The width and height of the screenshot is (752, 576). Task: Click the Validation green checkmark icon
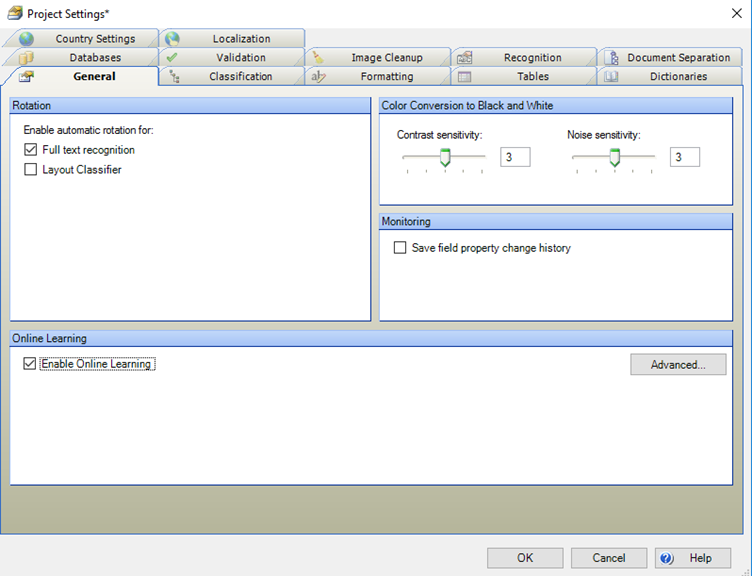pos(172,58)
